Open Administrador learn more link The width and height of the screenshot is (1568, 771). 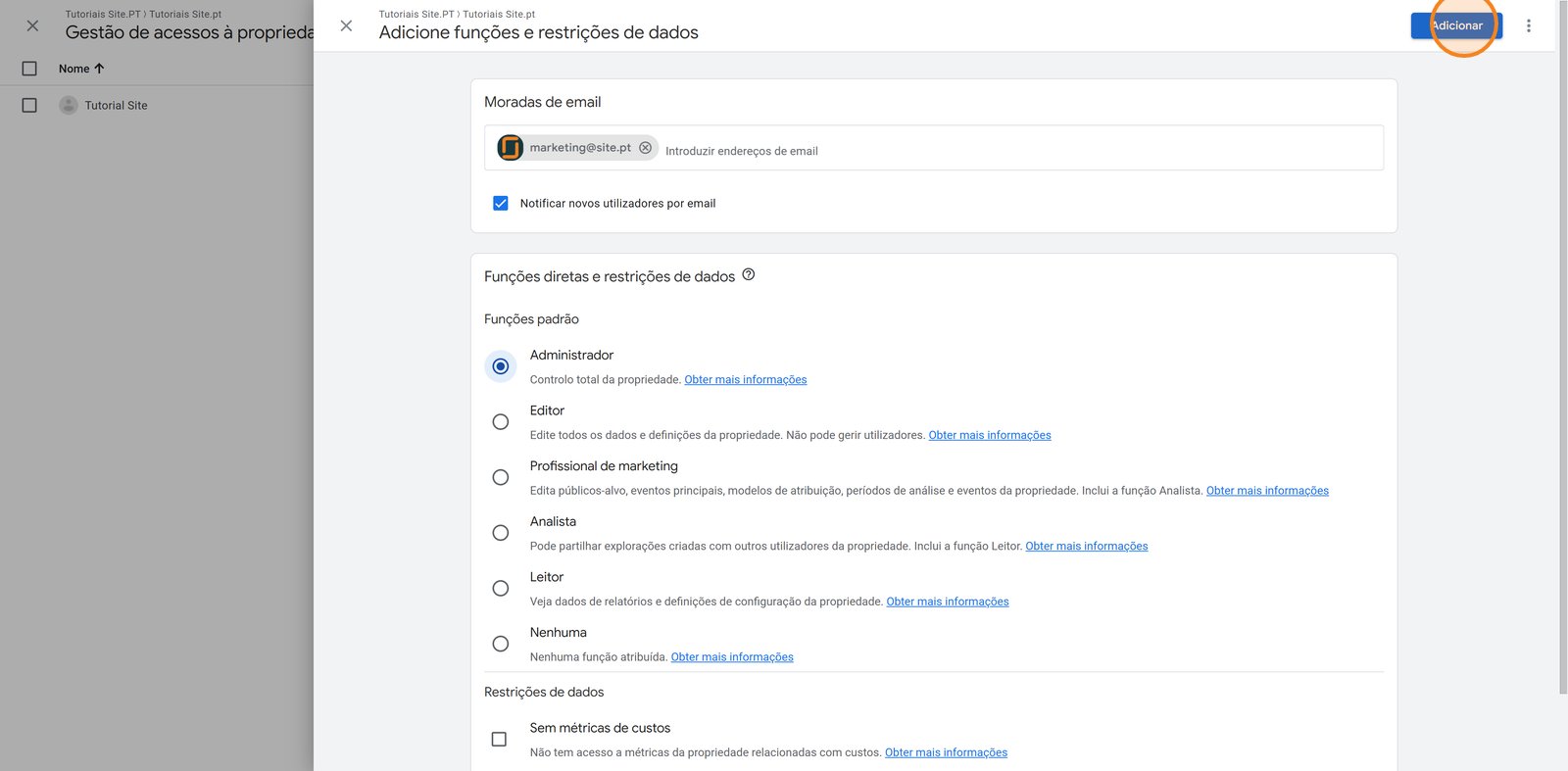tap(745, 380)
